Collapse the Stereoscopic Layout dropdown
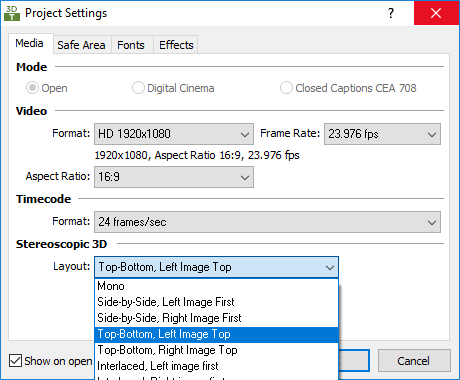This screenshot has height=380, width=460. (x=216, y=267)
